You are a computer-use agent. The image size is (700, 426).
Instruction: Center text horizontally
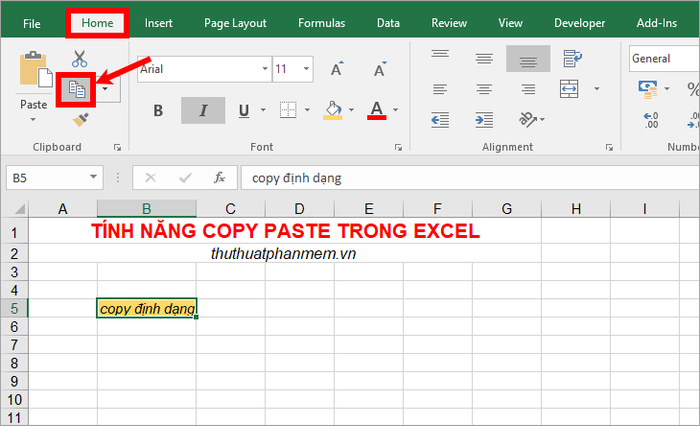click(x=484, y=89)
